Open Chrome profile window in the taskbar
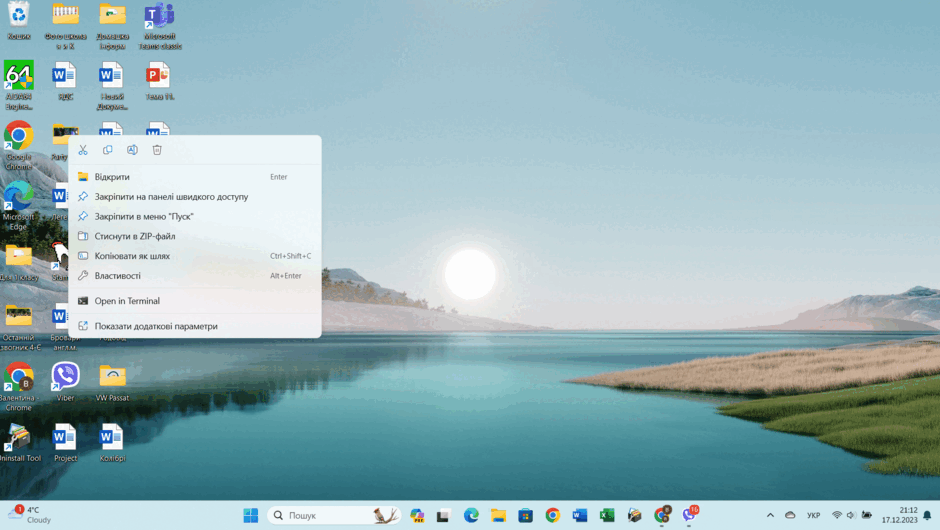This screenshot has width=940, height=530. pyautogui.click(x=662, y=514)
